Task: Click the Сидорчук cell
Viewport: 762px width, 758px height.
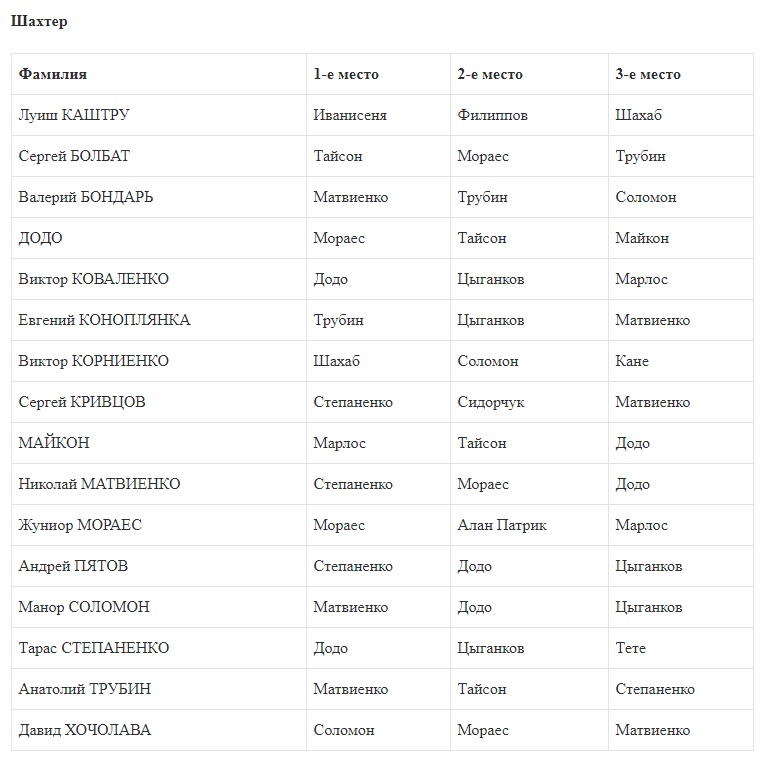Action: (x=491, y=402)
